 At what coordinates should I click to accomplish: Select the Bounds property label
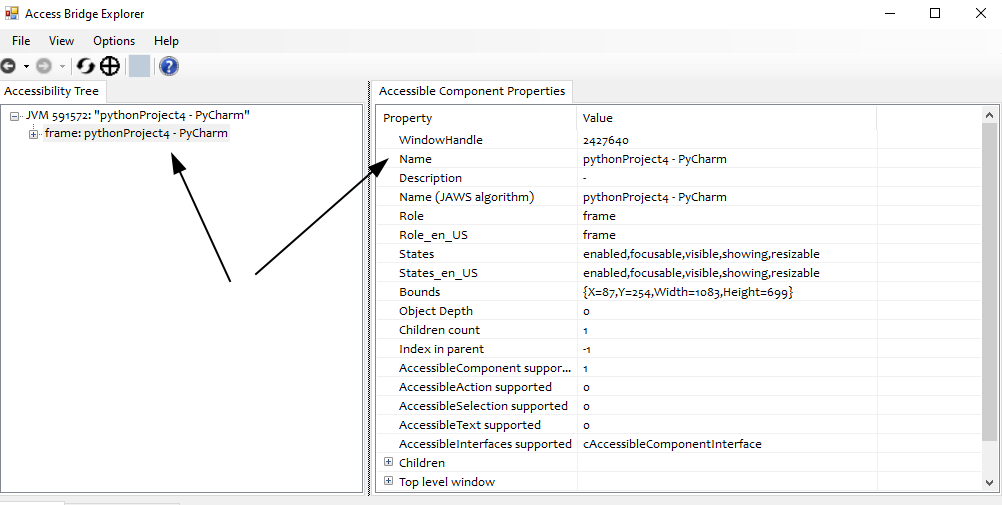(x=420, y=292)
